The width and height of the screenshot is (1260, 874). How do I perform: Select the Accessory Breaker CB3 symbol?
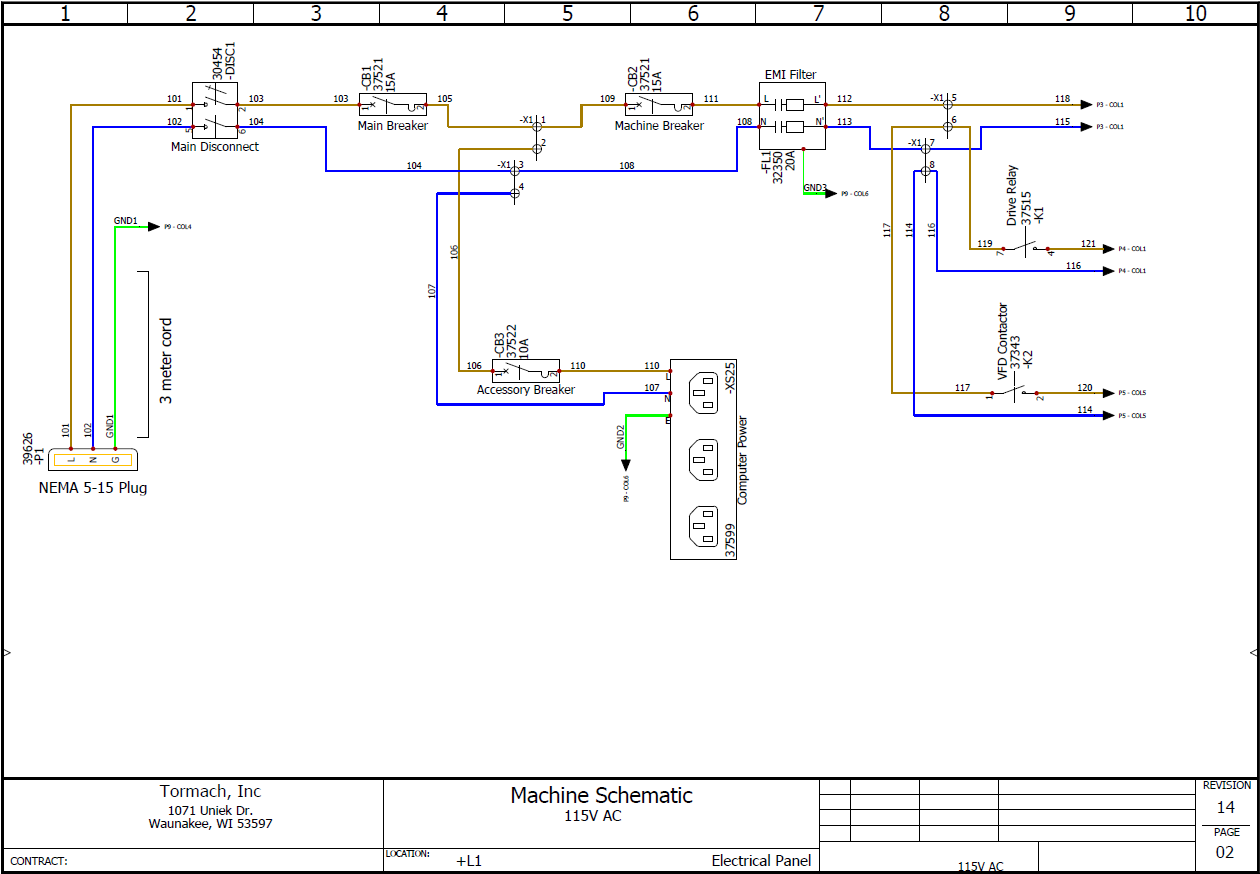(525, 370)
